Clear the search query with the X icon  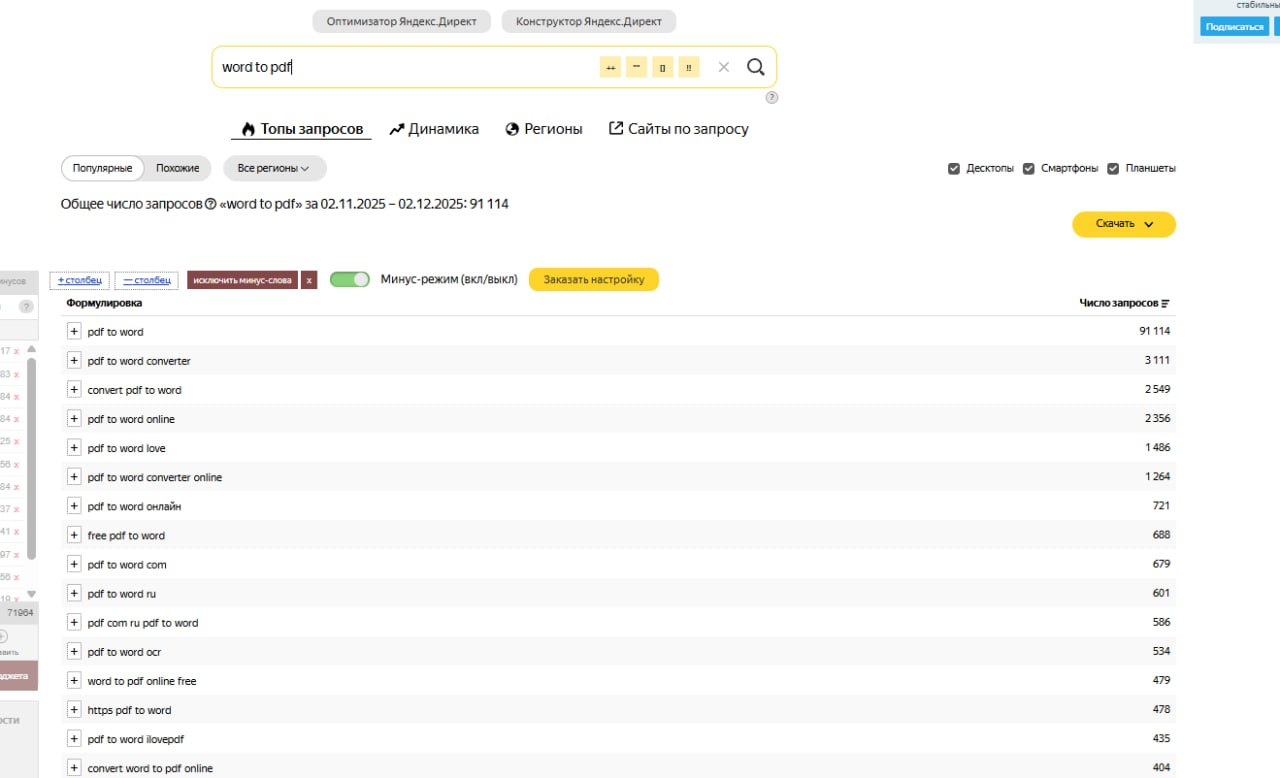(x=724, y=67)
